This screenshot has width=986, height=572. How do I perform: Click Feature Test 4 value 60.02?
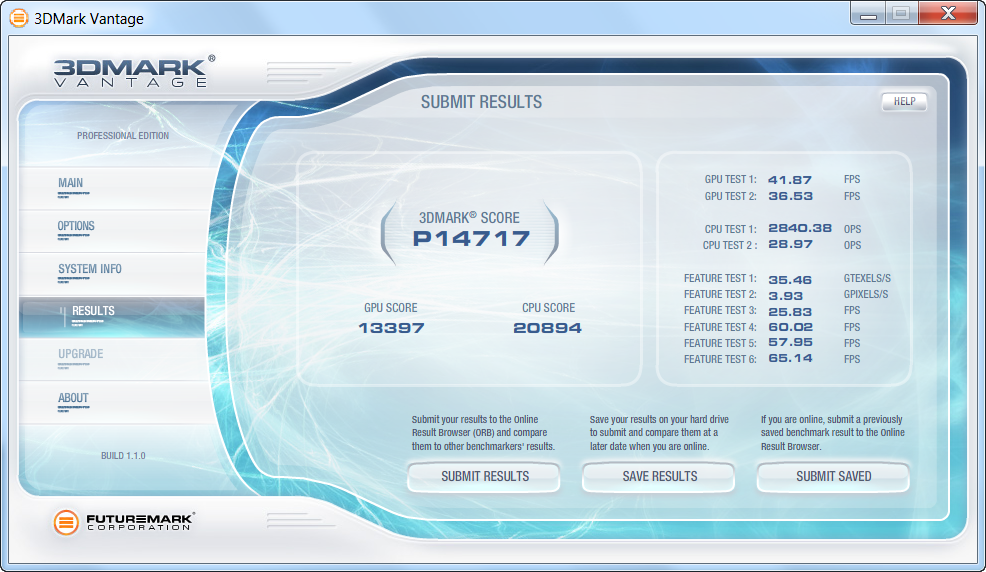pos(790,327)
